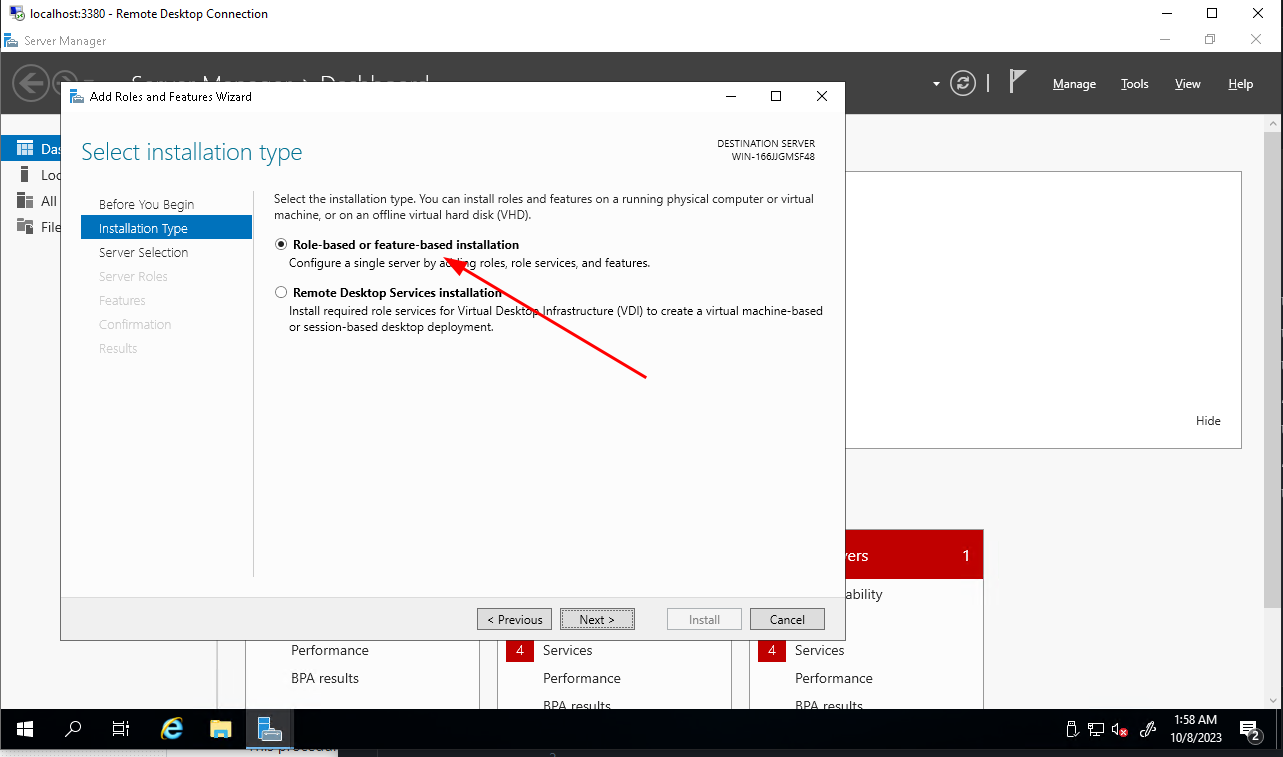Viewport: 1283px width, 757px height.
Task: Open the Action Center notification icon
Action: pyautogui.click(x=1249, y=729)
